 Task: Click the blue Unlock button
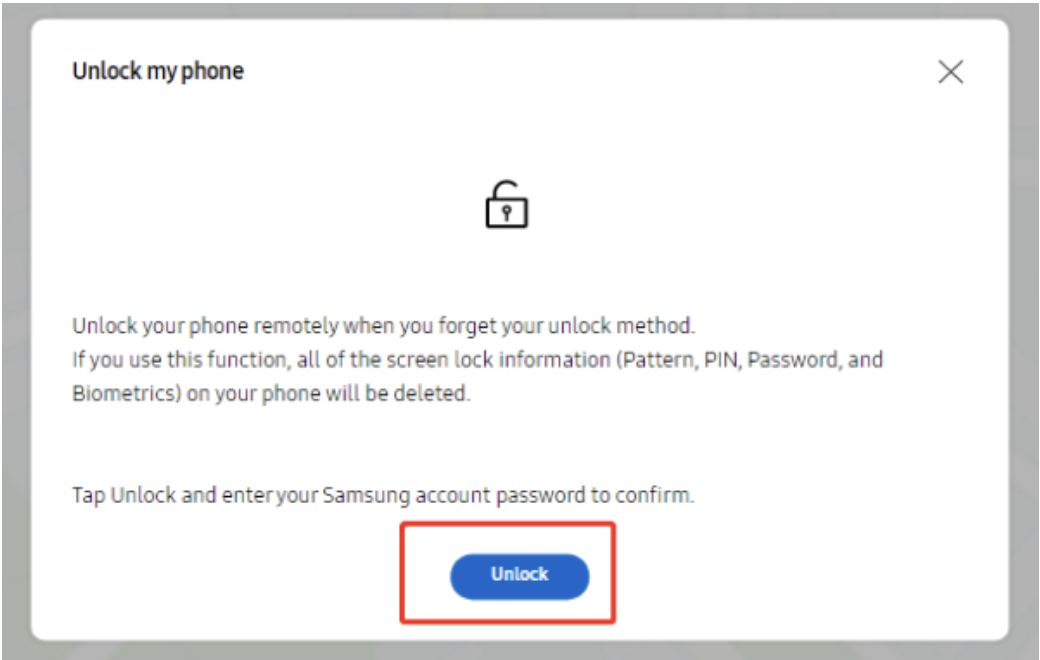(519, 576)
